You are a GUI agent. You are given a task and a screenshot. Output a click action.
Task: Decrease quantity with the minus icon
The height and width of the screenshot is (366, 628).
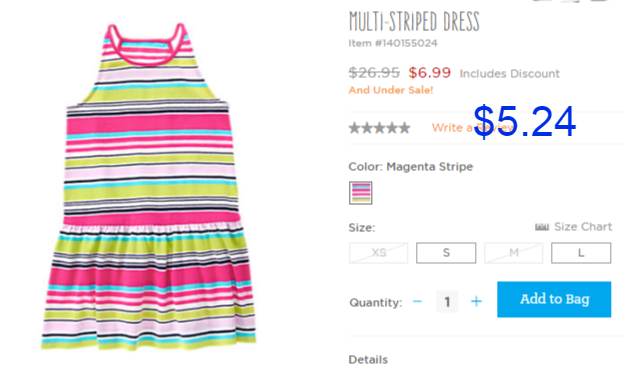[417, 301]
